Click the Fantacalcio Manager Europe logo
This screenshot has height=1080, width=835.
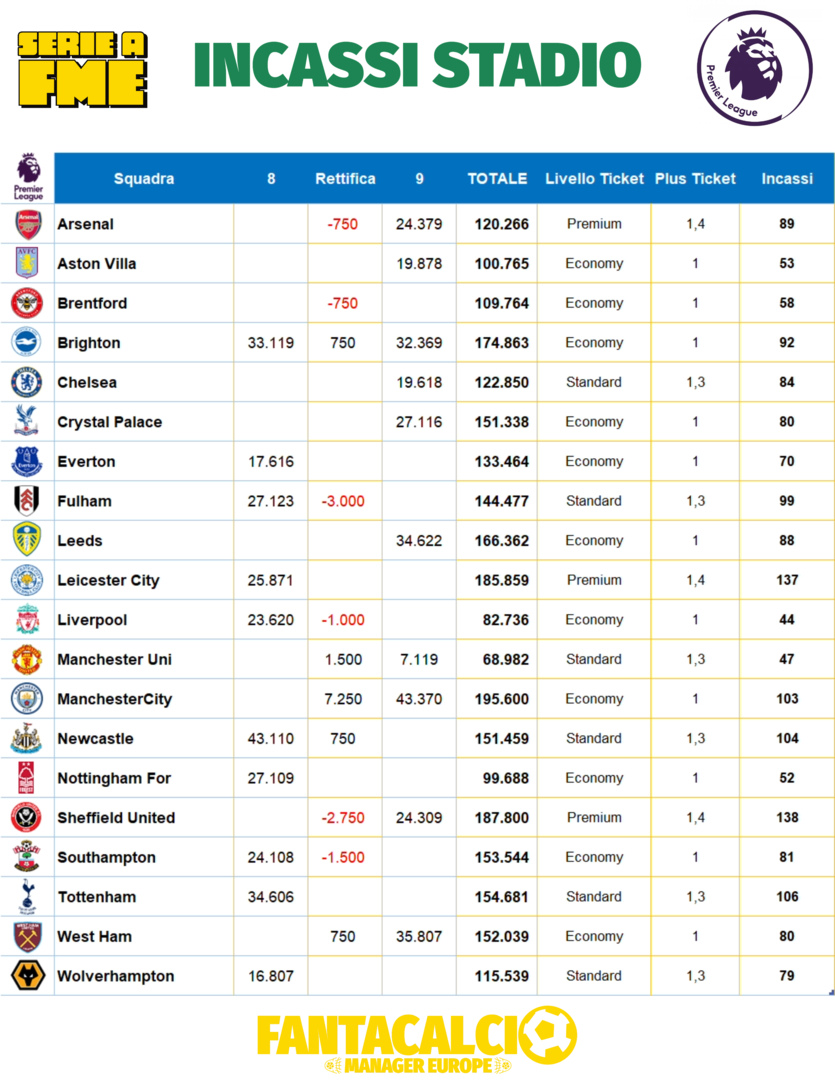(417, 1040)
